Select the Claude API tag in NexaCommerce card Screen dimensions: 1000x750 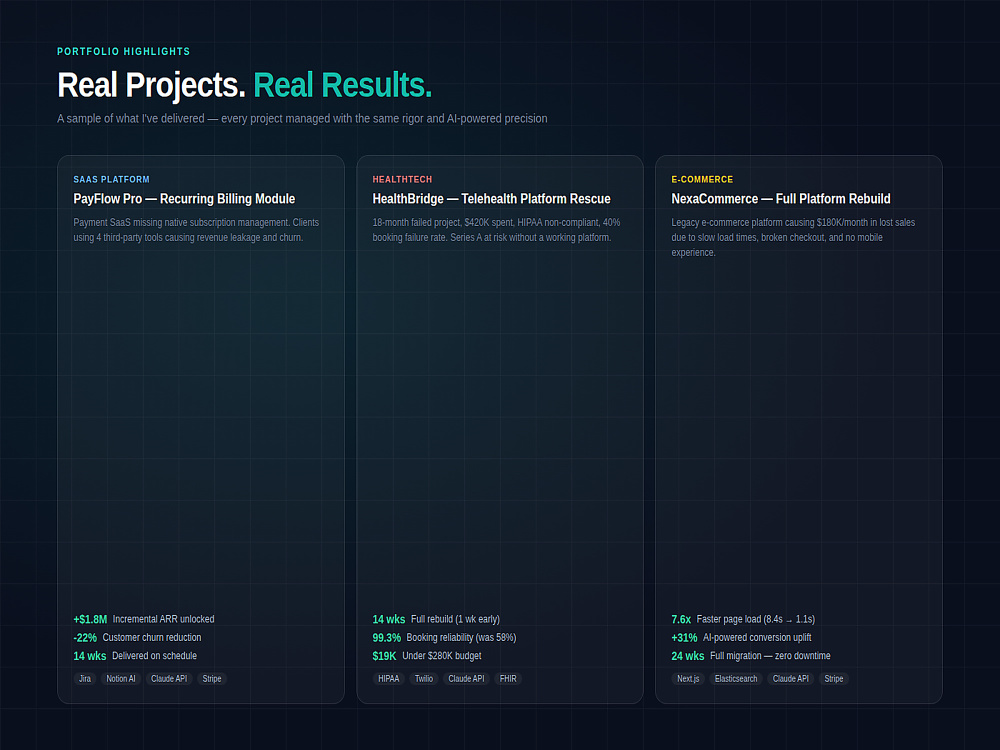pos(791,679)
